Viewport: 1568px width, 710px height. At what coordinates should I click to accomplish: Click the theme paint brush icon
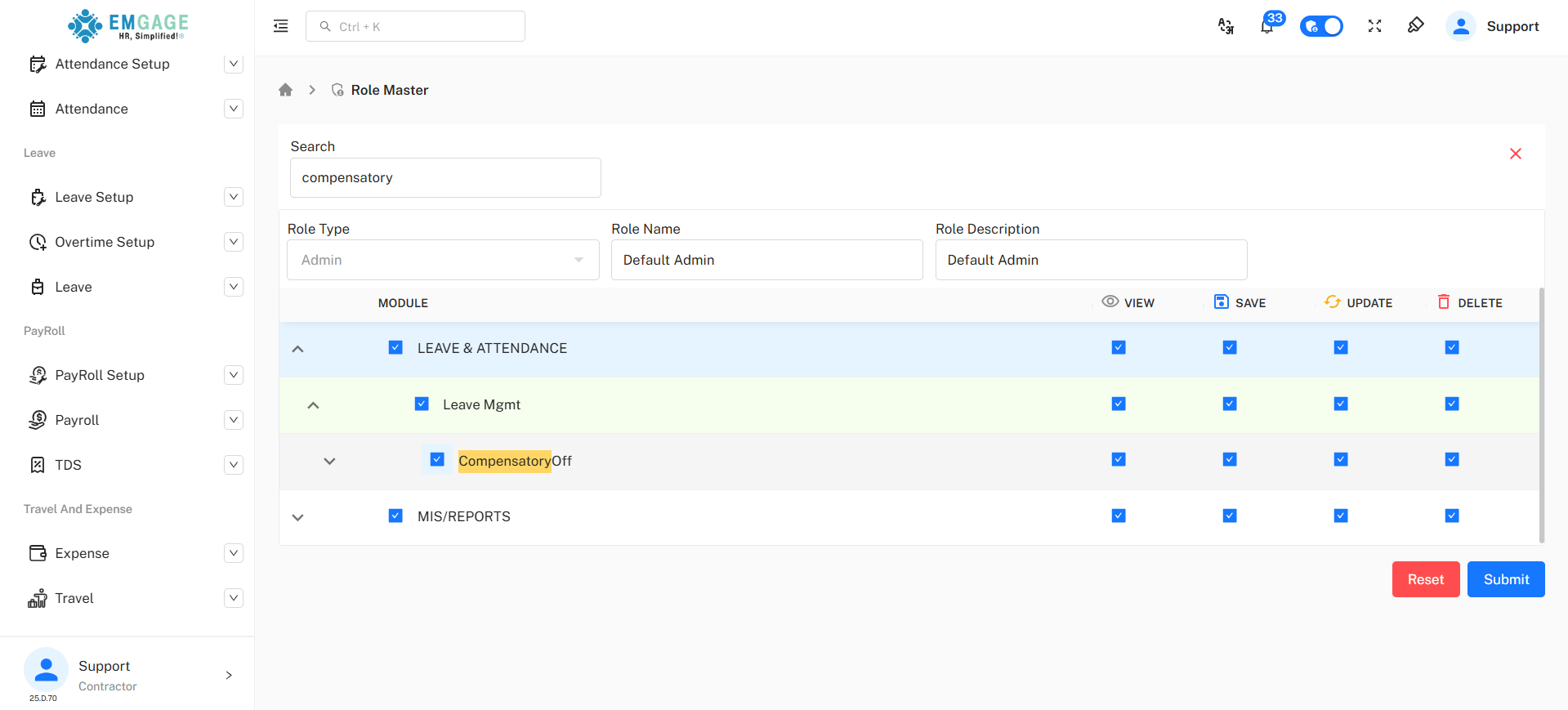tap(1415, 26)
